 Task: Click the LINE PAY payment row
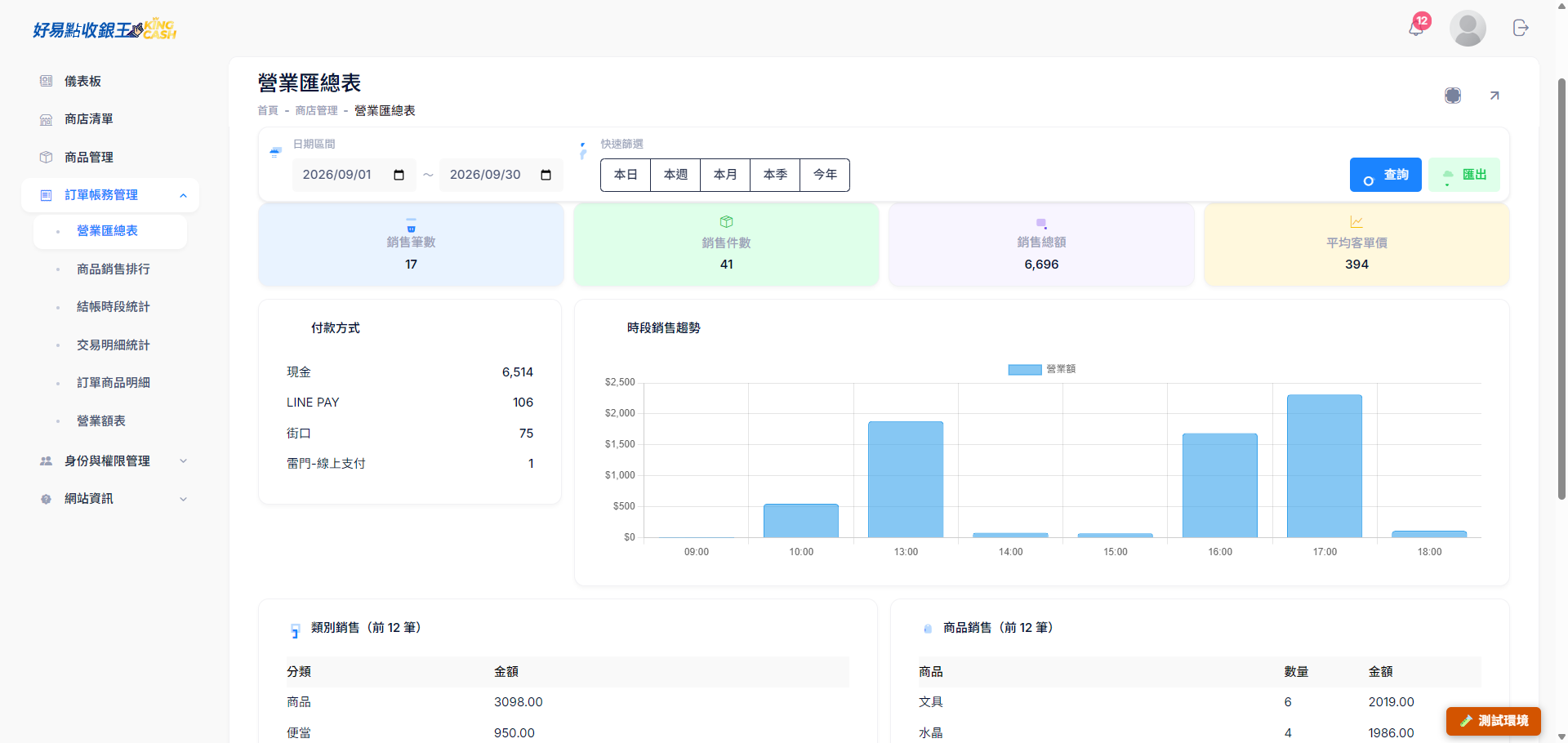[410, 403]
